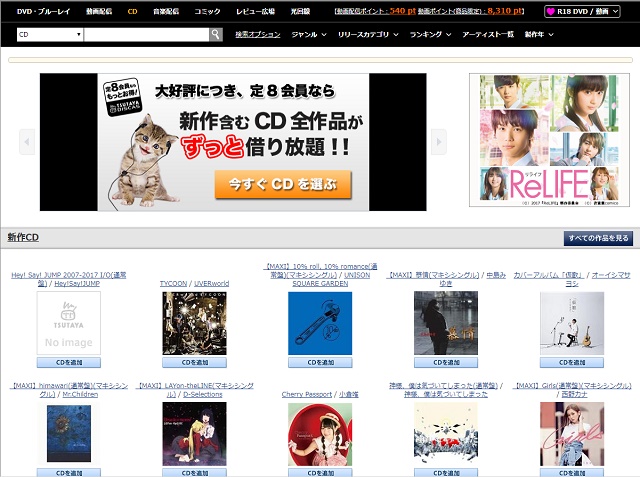Viewport: 640px width, 477px height.
Task: Expand the 製作年 menu
Action: pos(539,35)
